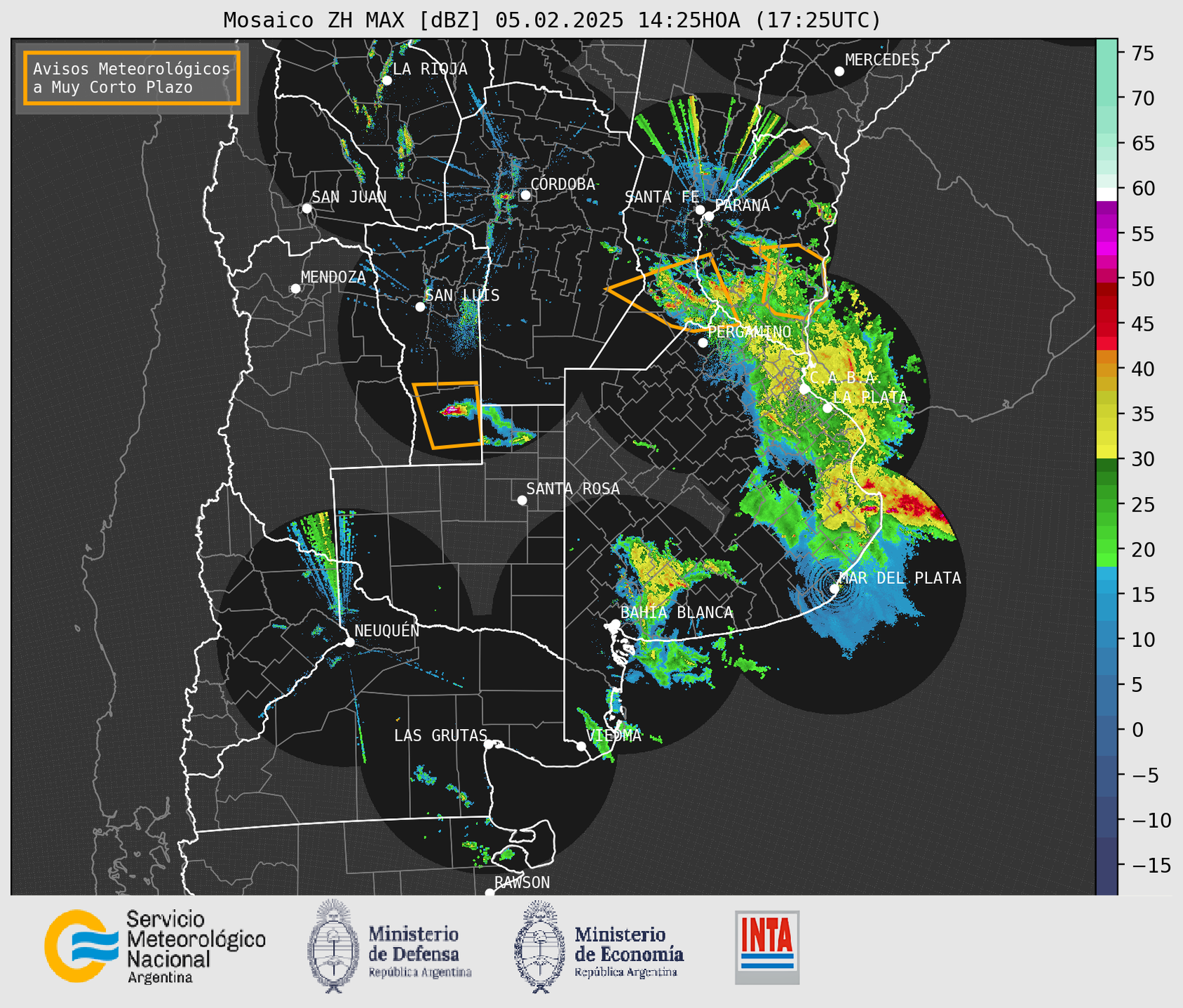Select the San Luis city marker
Screen dimensions: 1183x1008
point(420,307)
